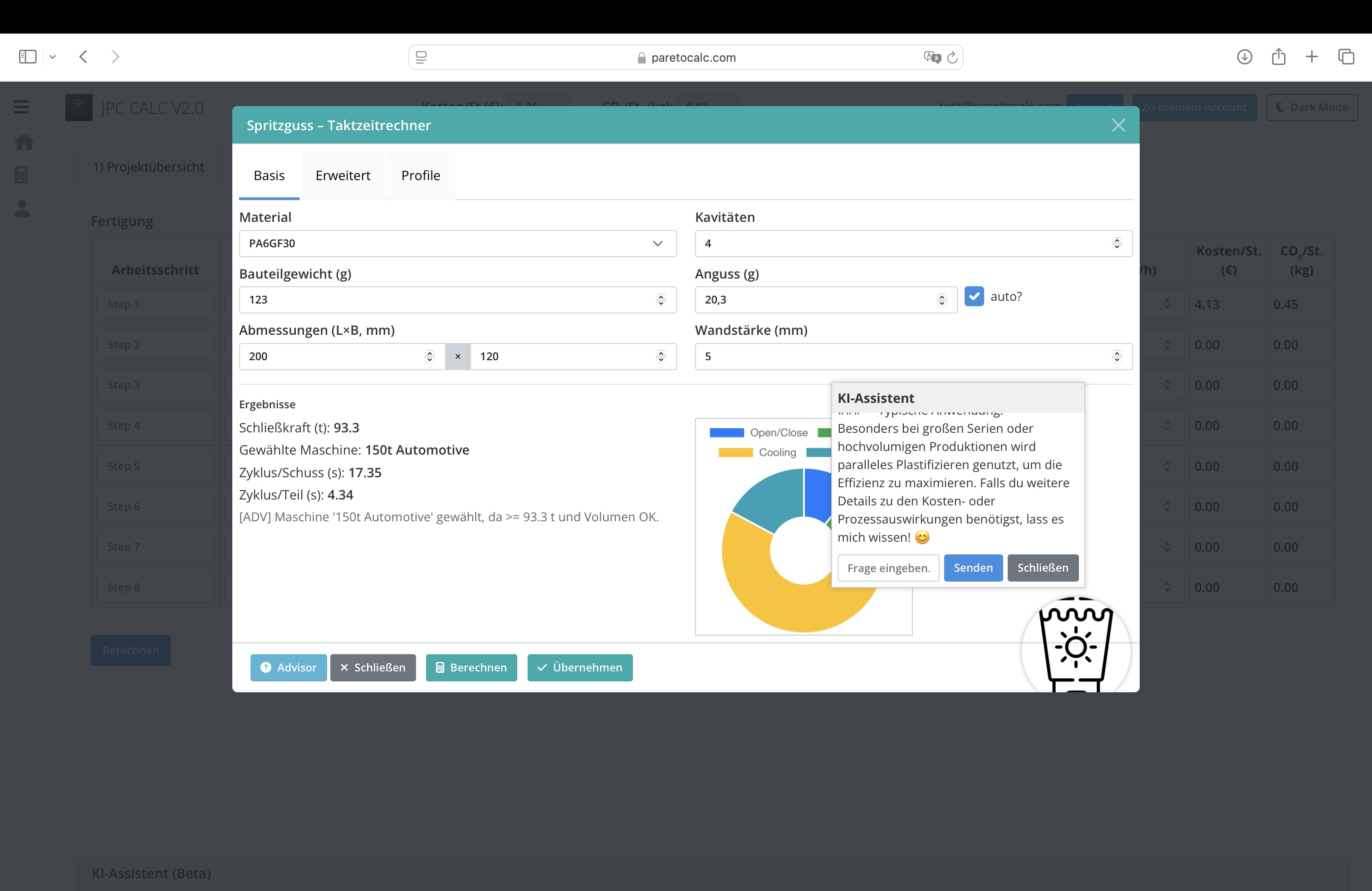The height and width of the screenshot is (891, 1372).
Task: Open the sidebar options chevron dropdown
Action: tap(53, 56)
